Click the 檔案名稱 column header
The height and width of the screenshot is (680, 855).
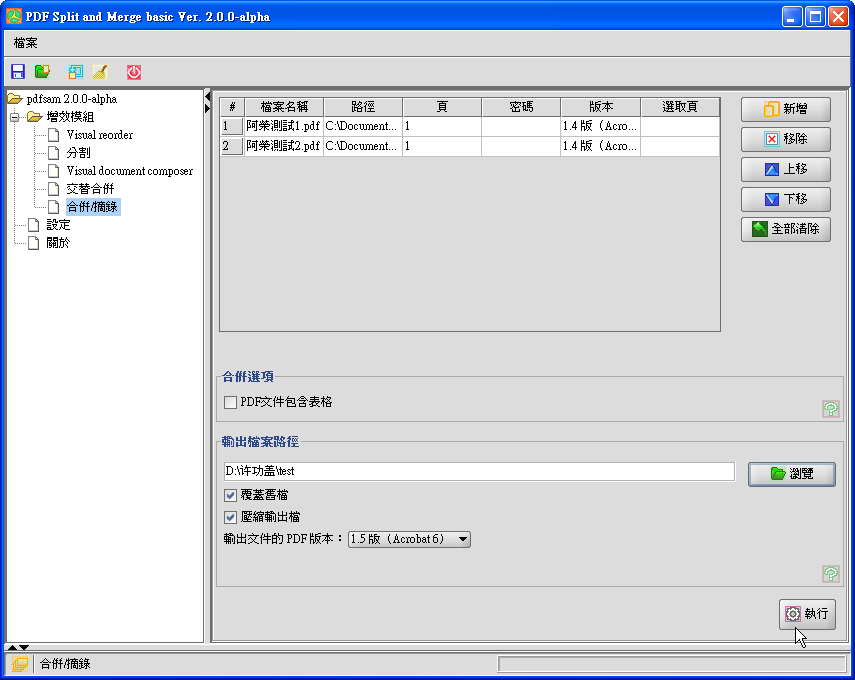[x=284, y=107]
